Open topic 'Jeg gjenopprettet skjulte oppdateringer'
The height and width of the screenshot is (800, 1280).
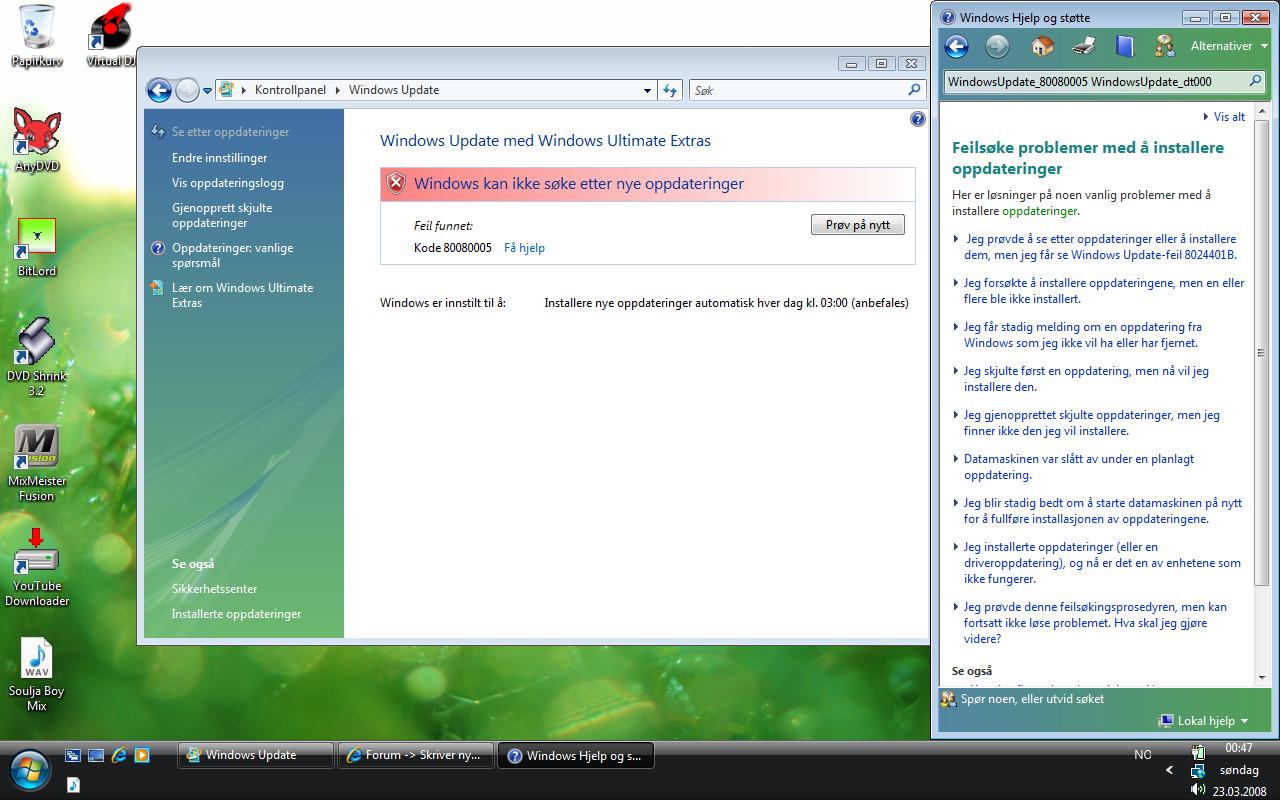coord(1092,423)
